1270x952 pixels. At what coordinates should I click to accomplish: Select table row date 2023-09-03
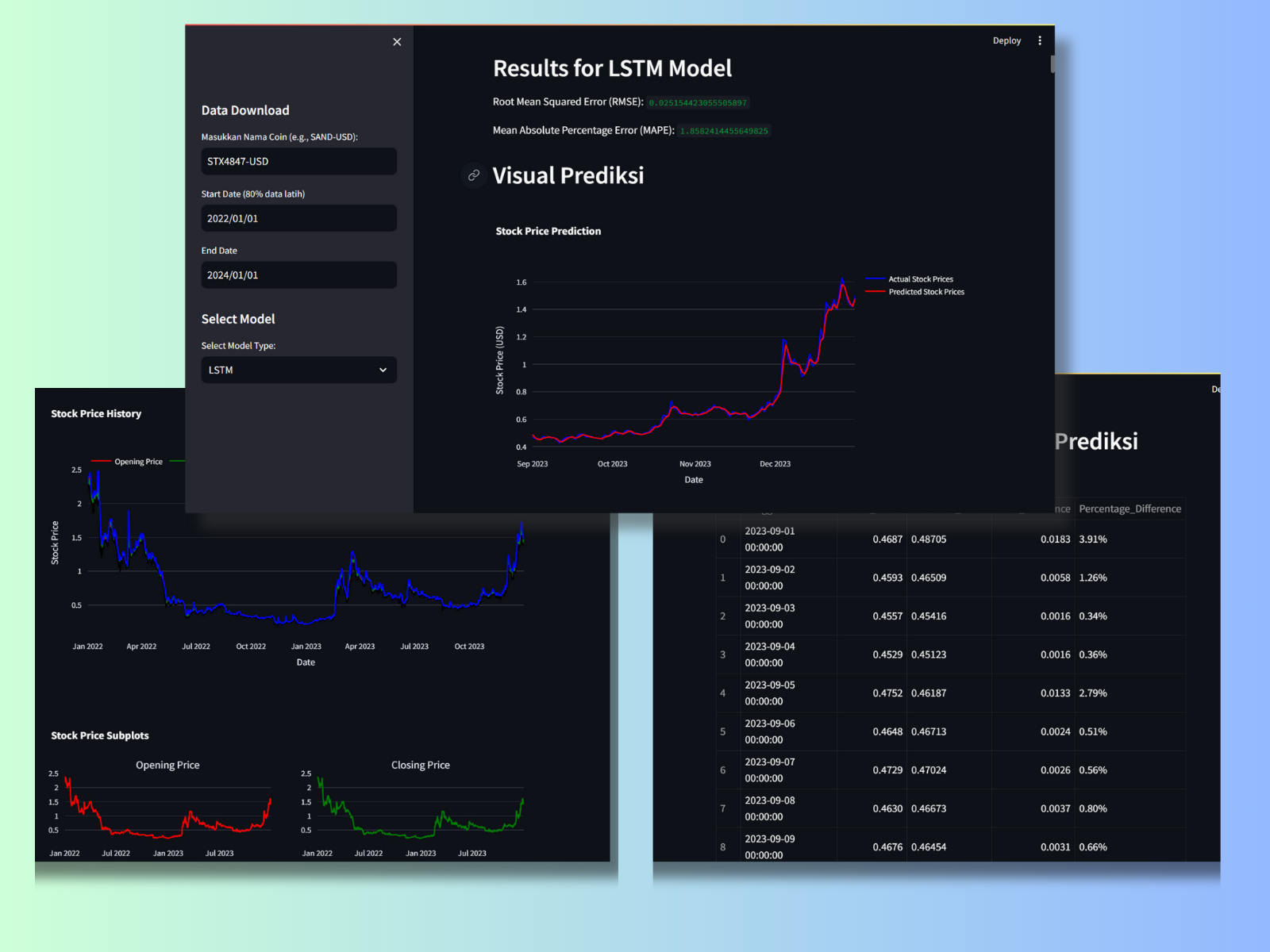click(769, 616)
